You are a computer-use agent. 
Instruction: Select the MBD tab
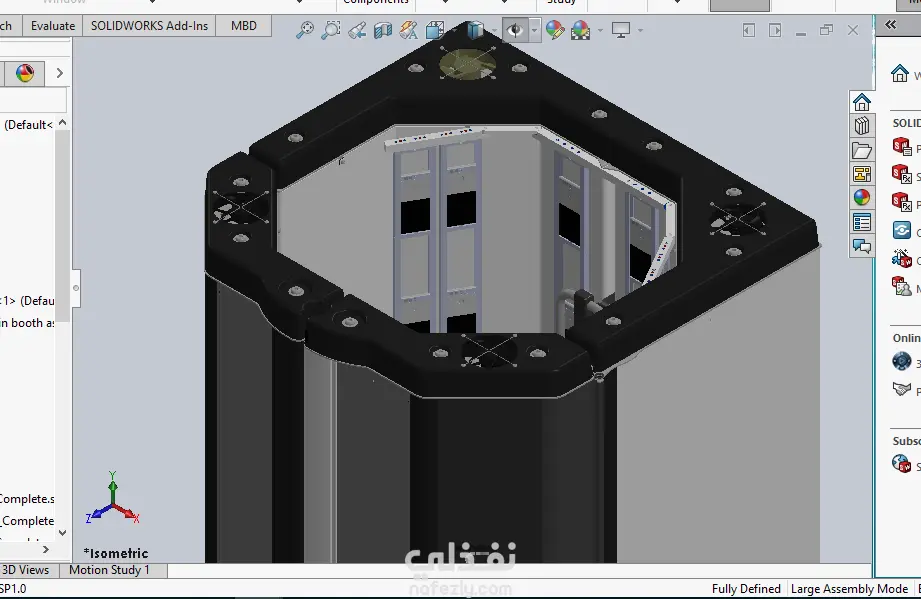pos(244,26)
